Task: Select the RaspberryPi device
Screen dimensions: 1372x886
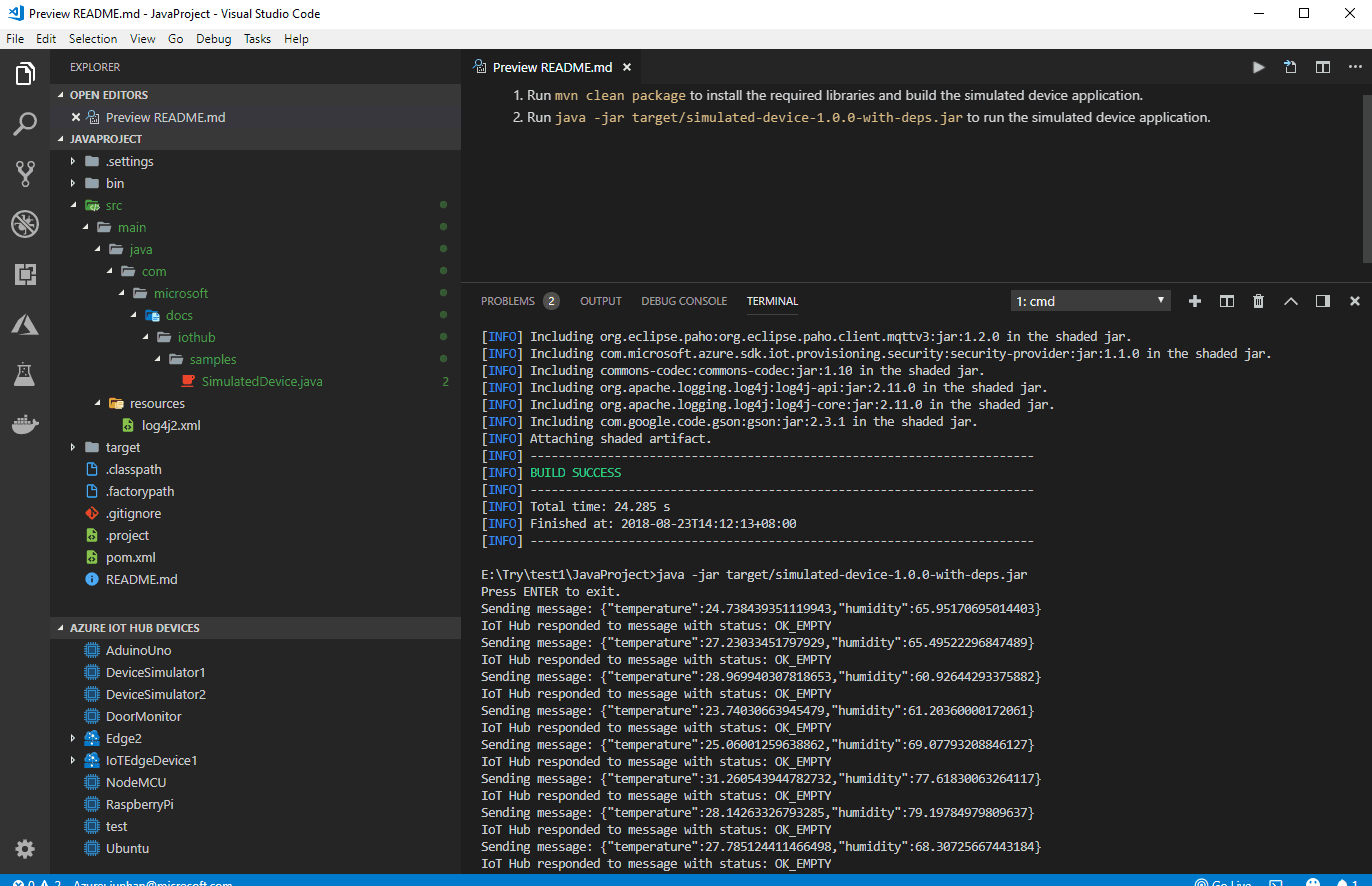Action: 140,804
